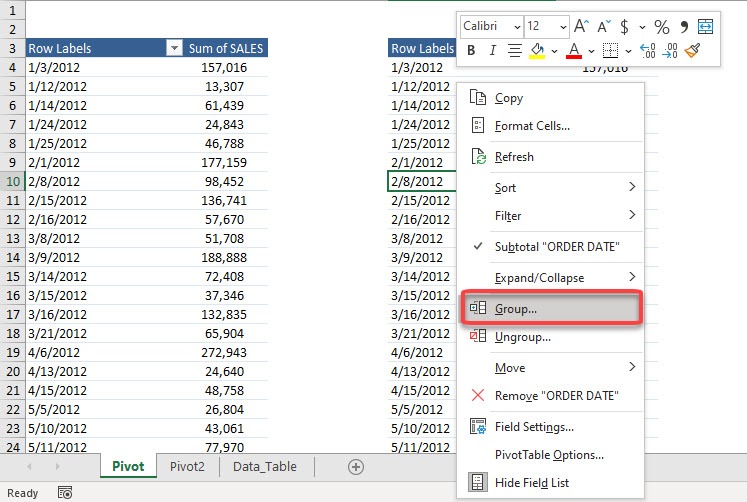Click the Center align icon

[x=515, y=50]
